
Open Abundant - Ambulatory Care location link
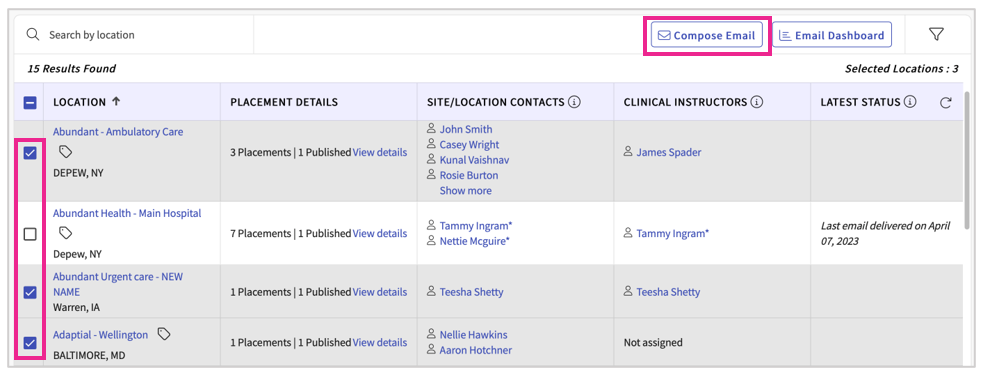point(118,132)
